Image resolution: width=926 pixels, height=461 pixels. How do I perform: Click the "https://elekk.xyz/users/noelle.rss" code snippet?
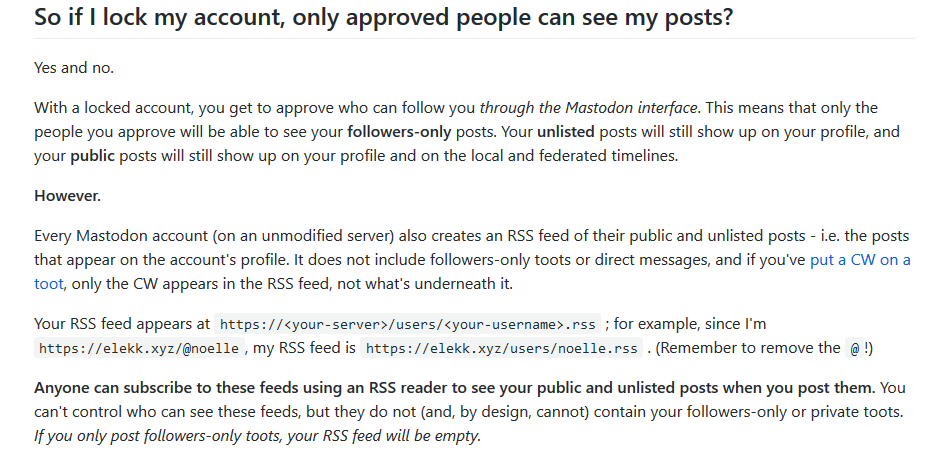(501, 348)
